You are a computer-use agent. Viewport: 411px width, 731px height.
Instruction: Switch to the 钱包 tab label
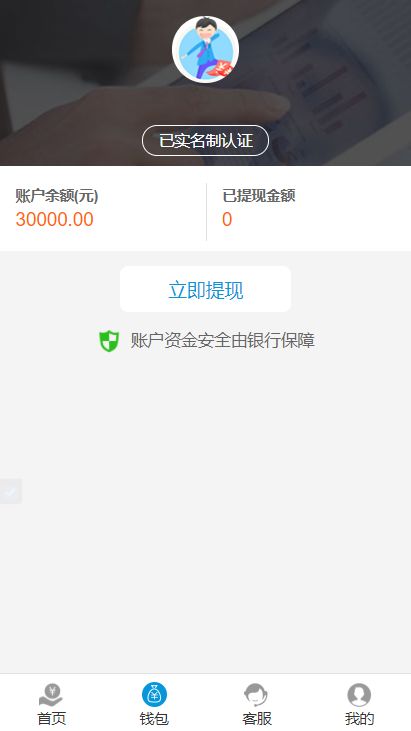(x=154, y=718)
